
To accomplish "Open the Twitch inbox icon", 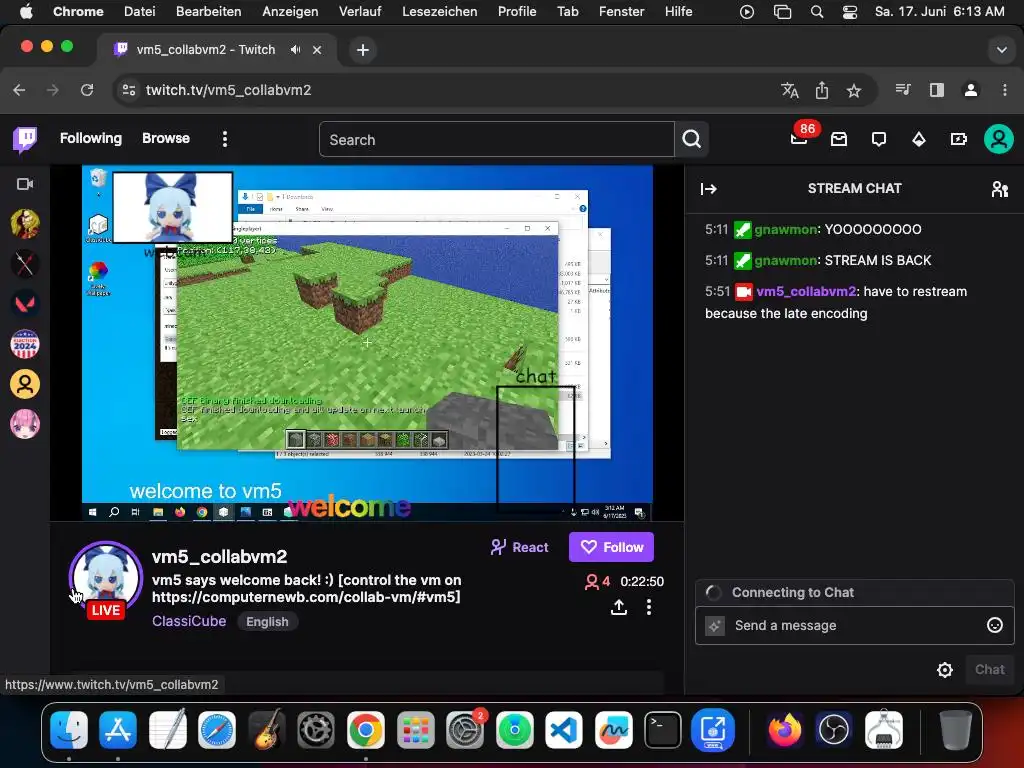I will (839, 139).
